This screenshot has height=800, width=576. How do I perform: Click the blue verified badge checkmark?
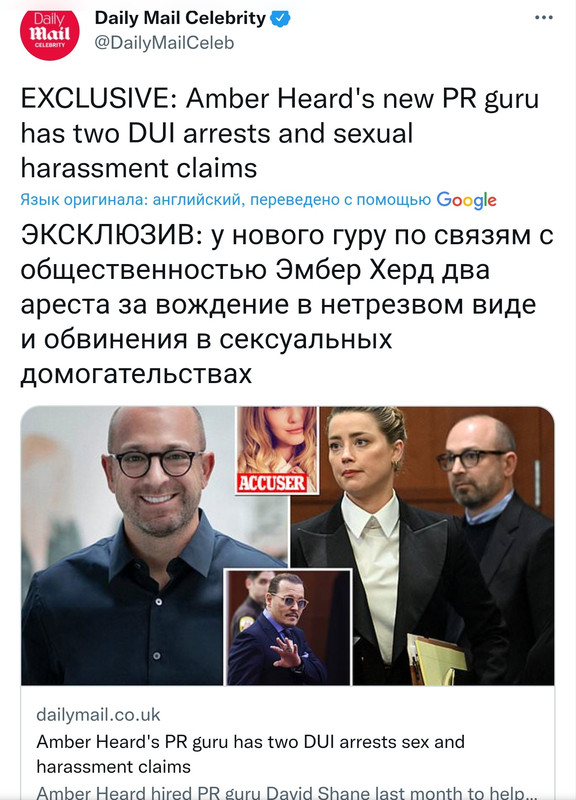click(x=280, y=18)
